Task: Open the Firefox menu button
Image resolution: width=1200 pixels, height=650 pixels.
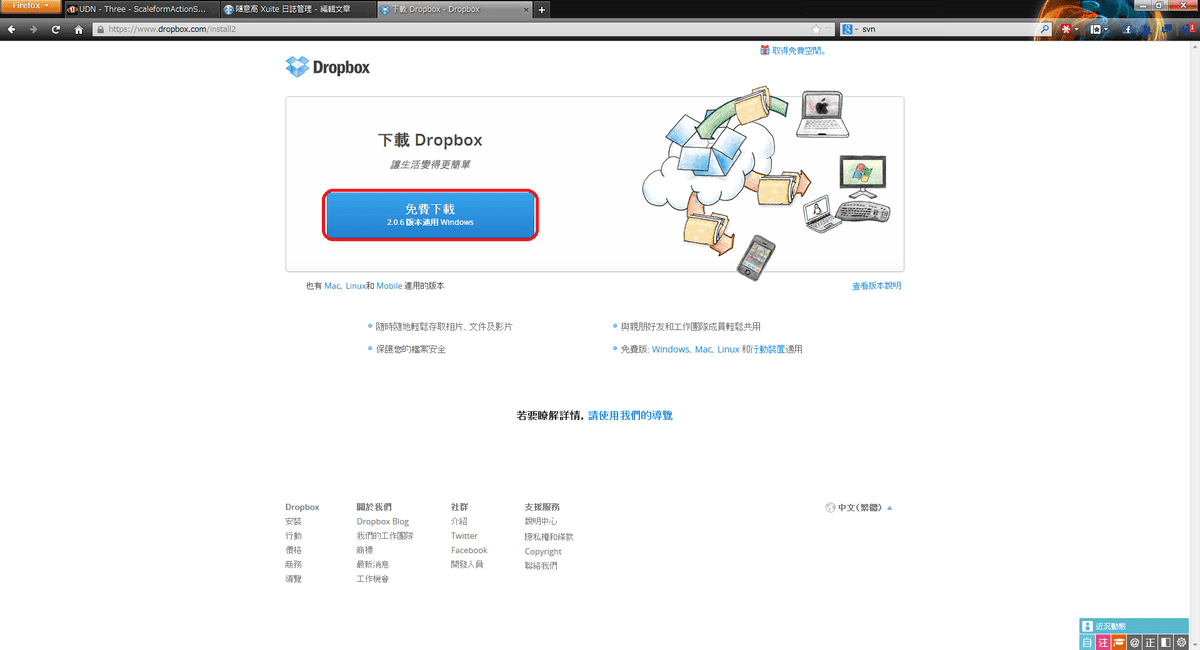Action: (30, 7)
